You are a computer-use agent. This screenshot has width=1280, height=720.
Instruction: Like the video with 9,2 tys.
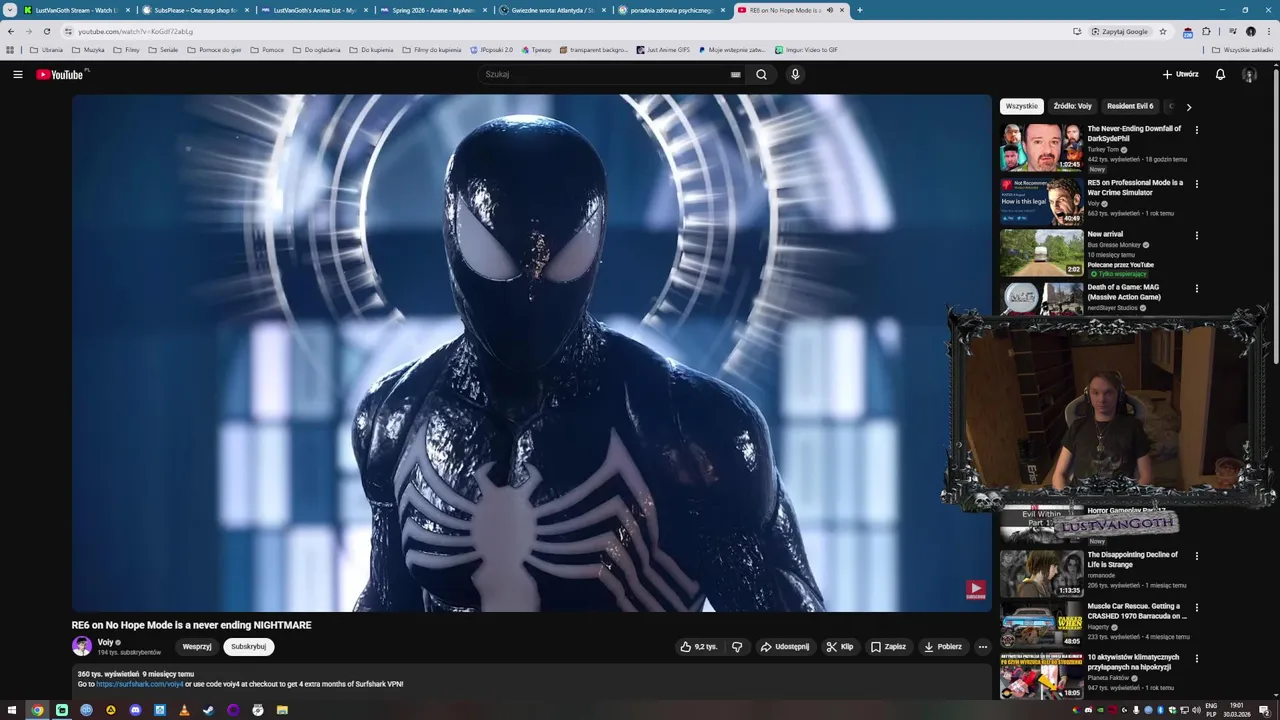pos(699,647)
